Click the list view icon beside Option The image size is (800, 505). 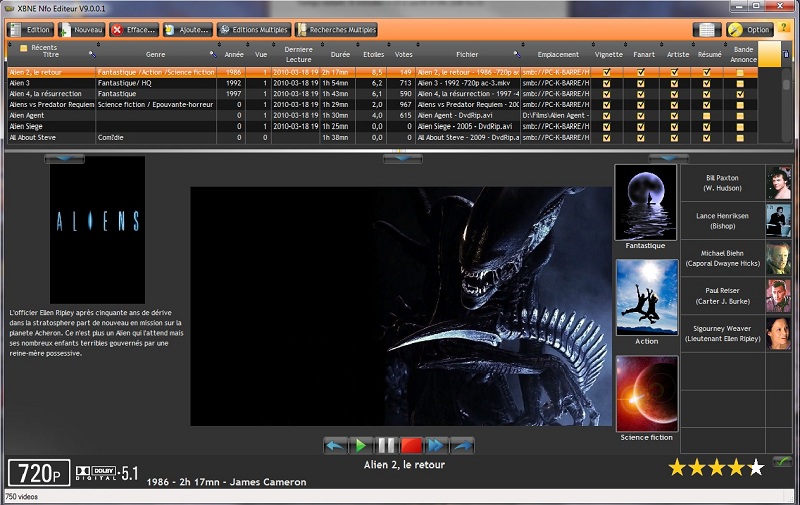click(707, 30)
